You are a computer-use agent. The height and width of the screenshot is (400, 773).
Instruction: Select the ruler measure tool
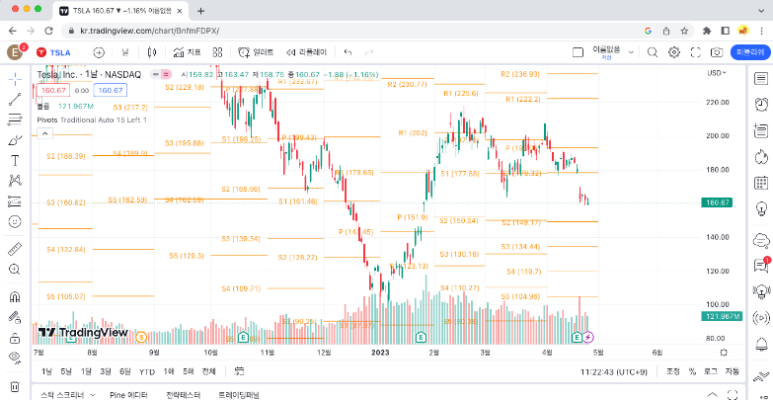click(15, 249)
